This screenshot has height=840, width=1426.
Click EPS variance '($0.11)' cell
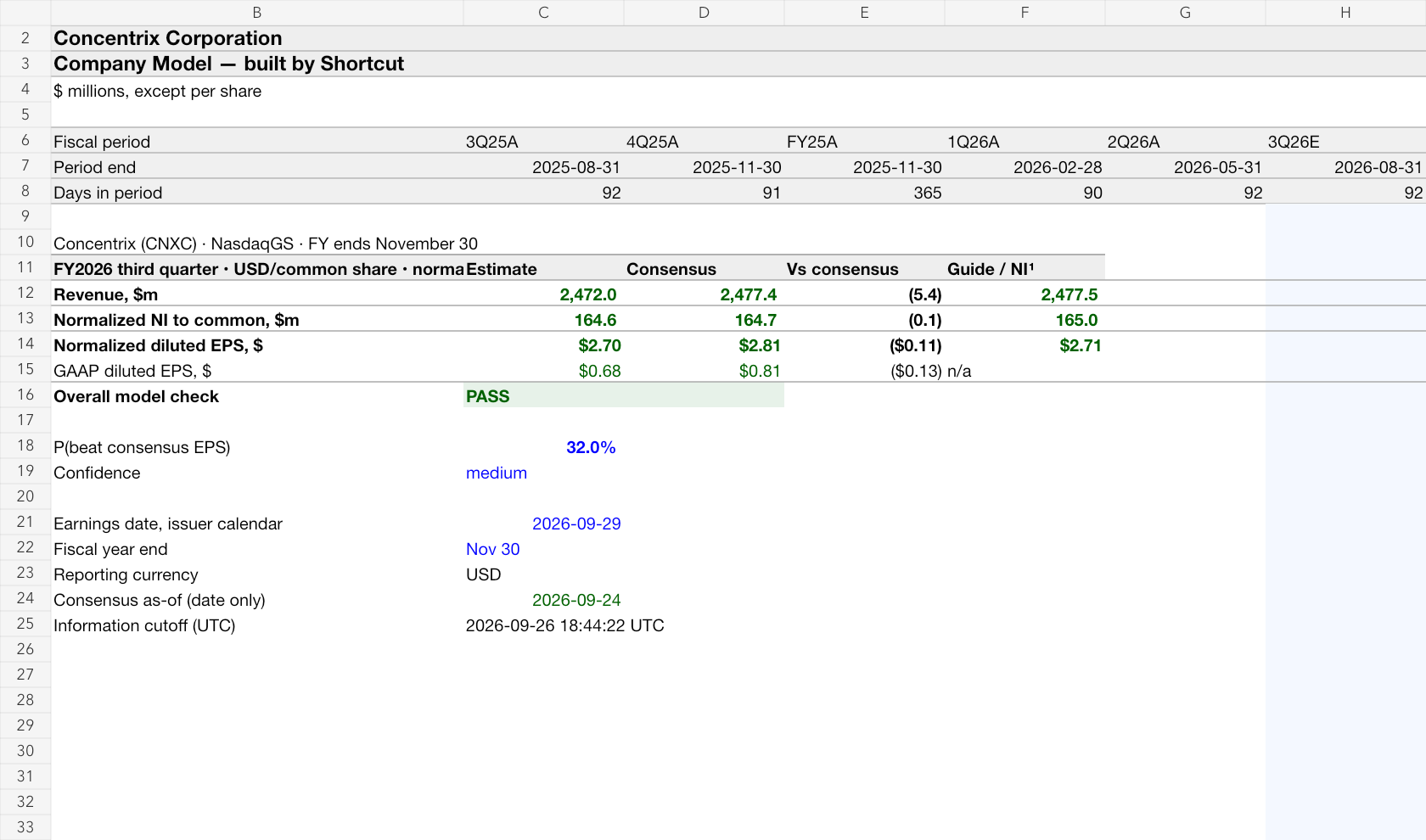pos(864,344)
